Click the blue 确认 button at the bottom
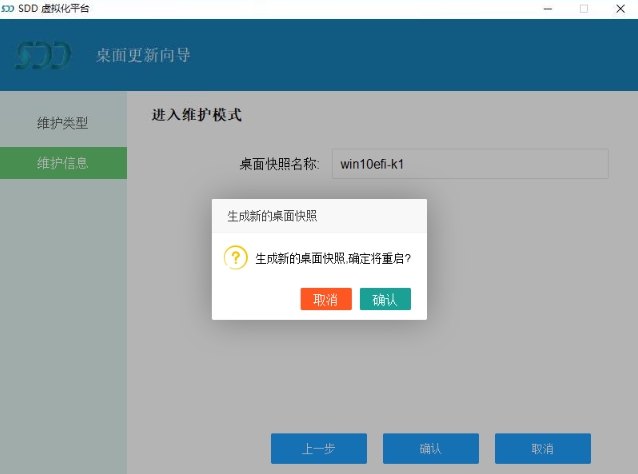This screenshot has height=474, width=638. click(x=430, y=448)
